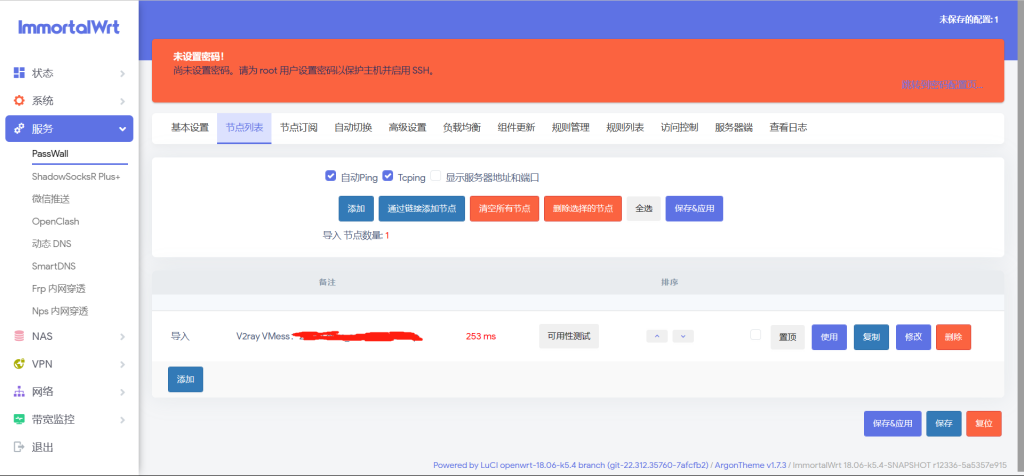Image resolution: width=1024 pixels, height=476 pixels.
Task: Click the 网络 network icon in sidebar
Action: 19,391
